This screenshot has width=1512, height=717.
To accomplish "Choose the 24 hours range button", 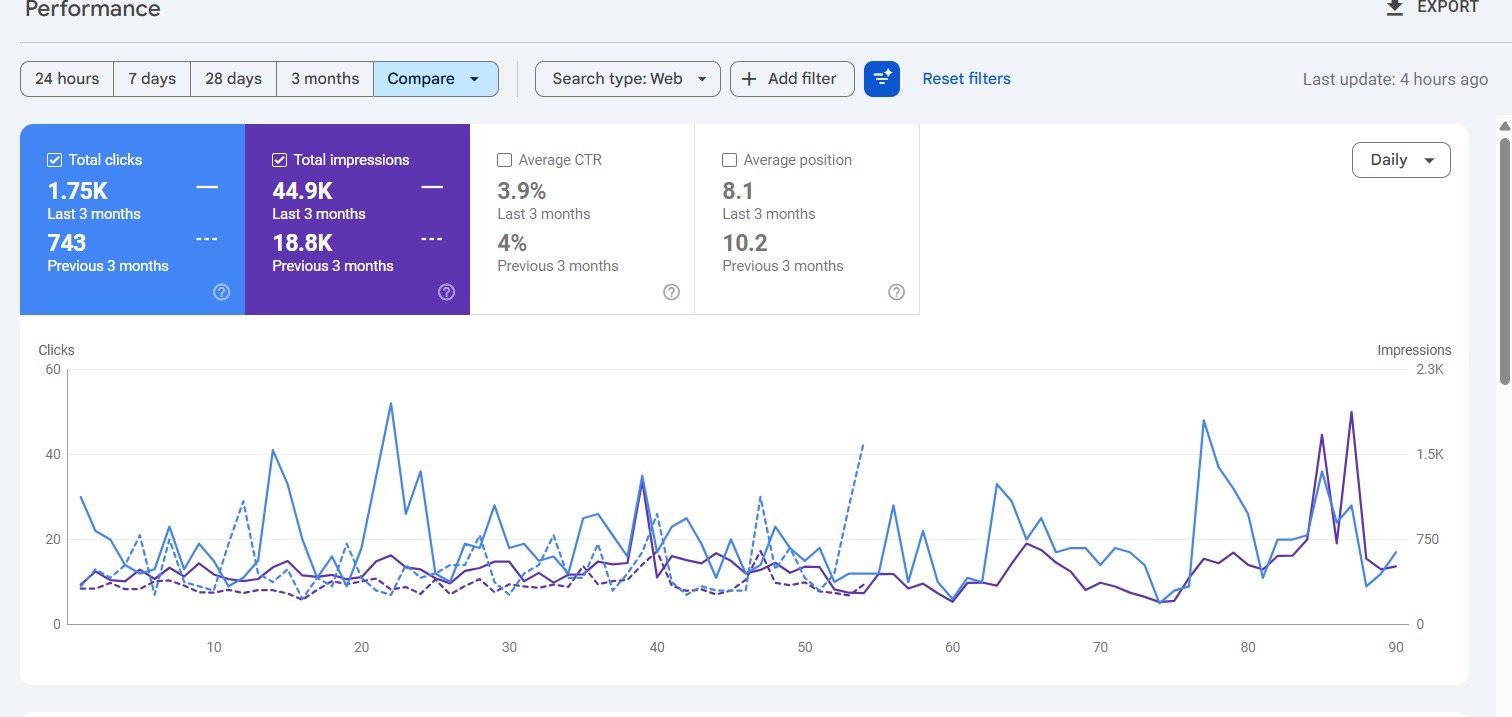I will click(x=67, y=79).
